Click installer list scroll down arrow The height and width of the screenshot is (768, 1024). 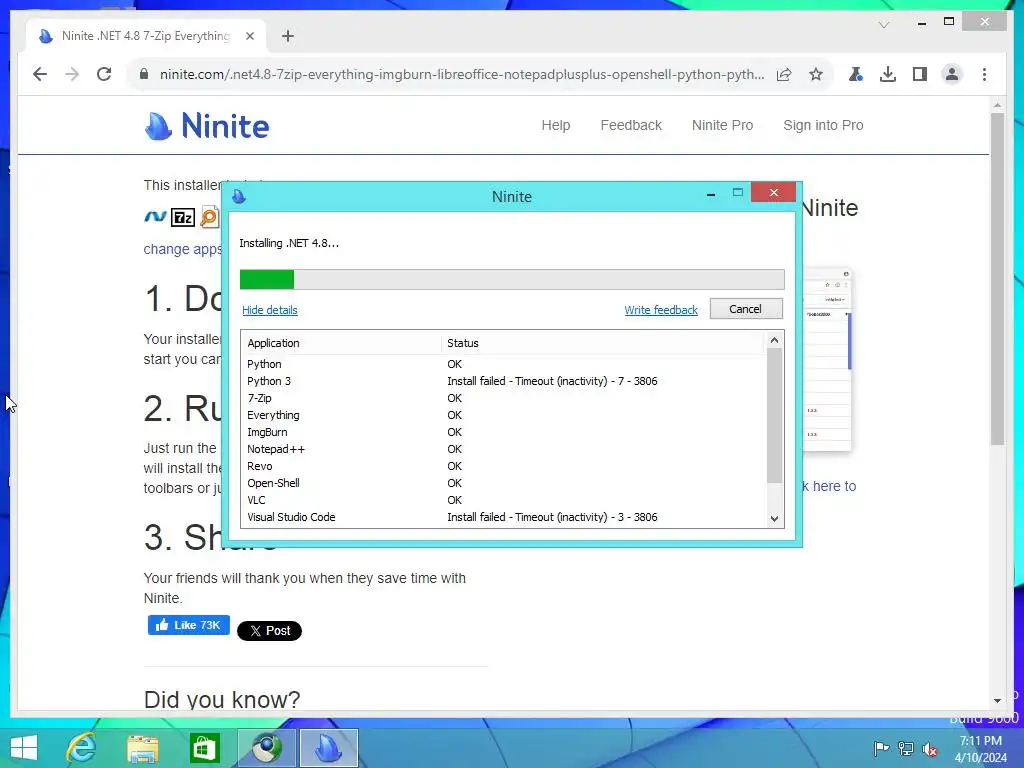tap(774, 519)
